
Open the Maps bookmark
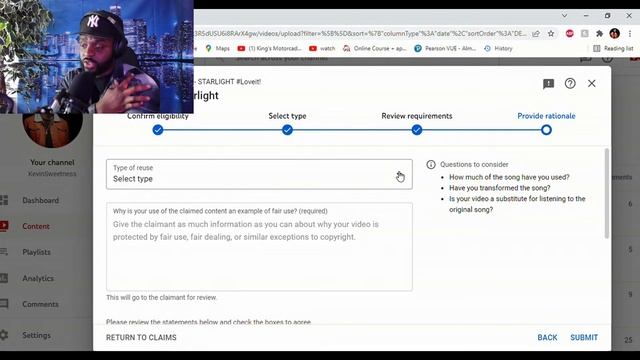[217, 48]
